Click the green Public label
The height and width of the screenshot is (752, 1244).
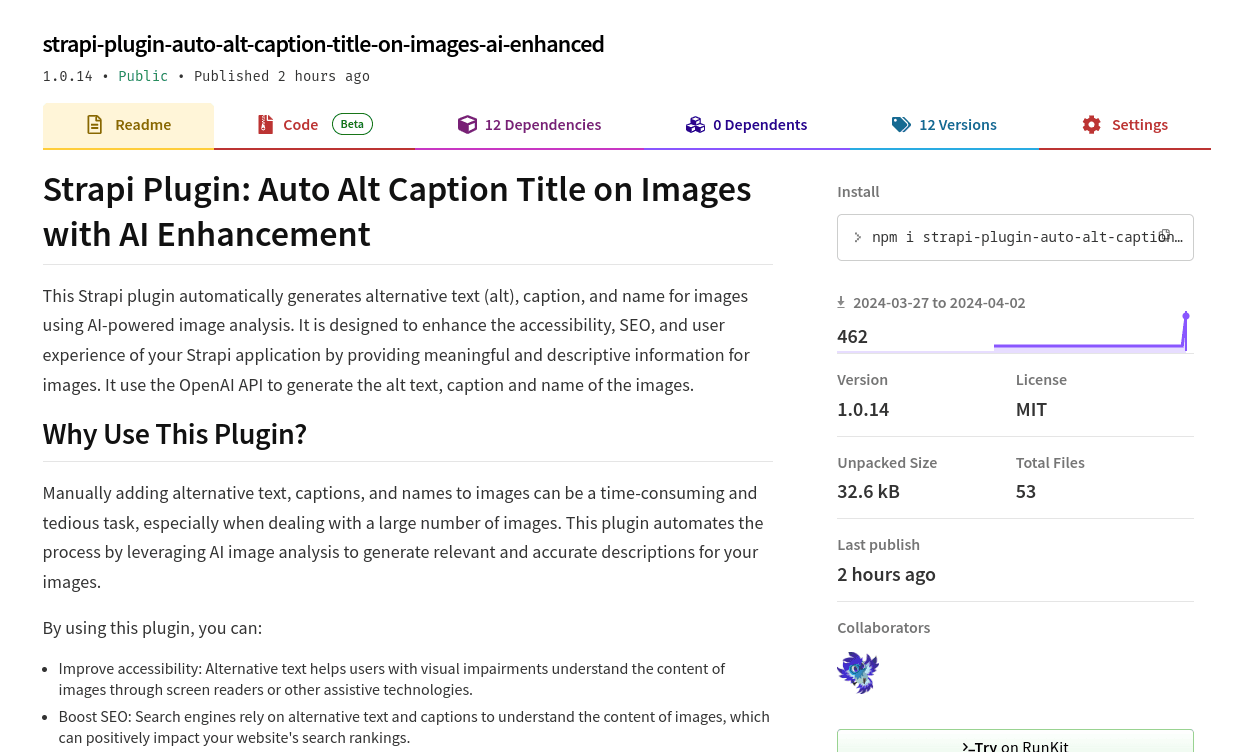pos(143,76)
